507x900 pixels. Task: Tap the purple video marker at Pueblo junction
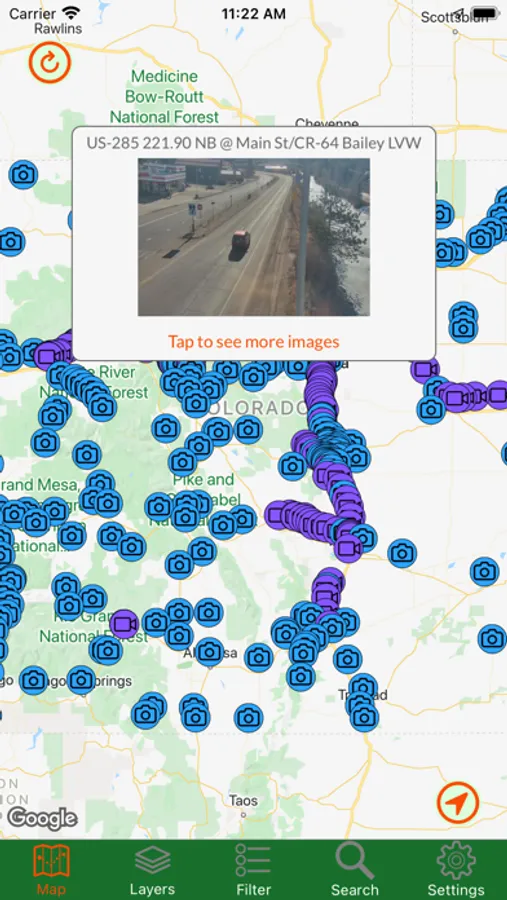[348, 548]
